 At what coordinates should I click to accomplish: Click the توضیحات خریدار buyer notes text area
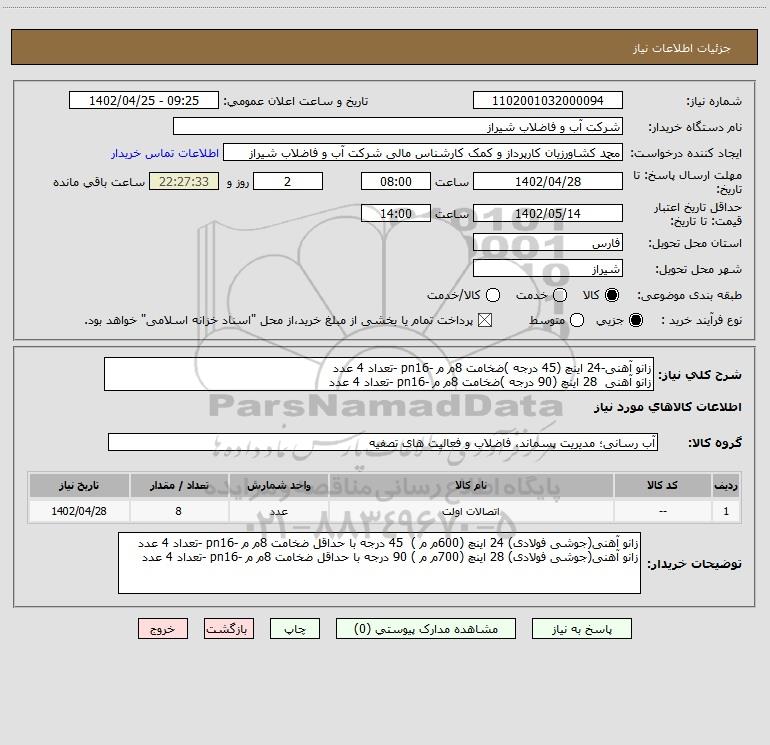pyautogui.click(x=379, y=563)
